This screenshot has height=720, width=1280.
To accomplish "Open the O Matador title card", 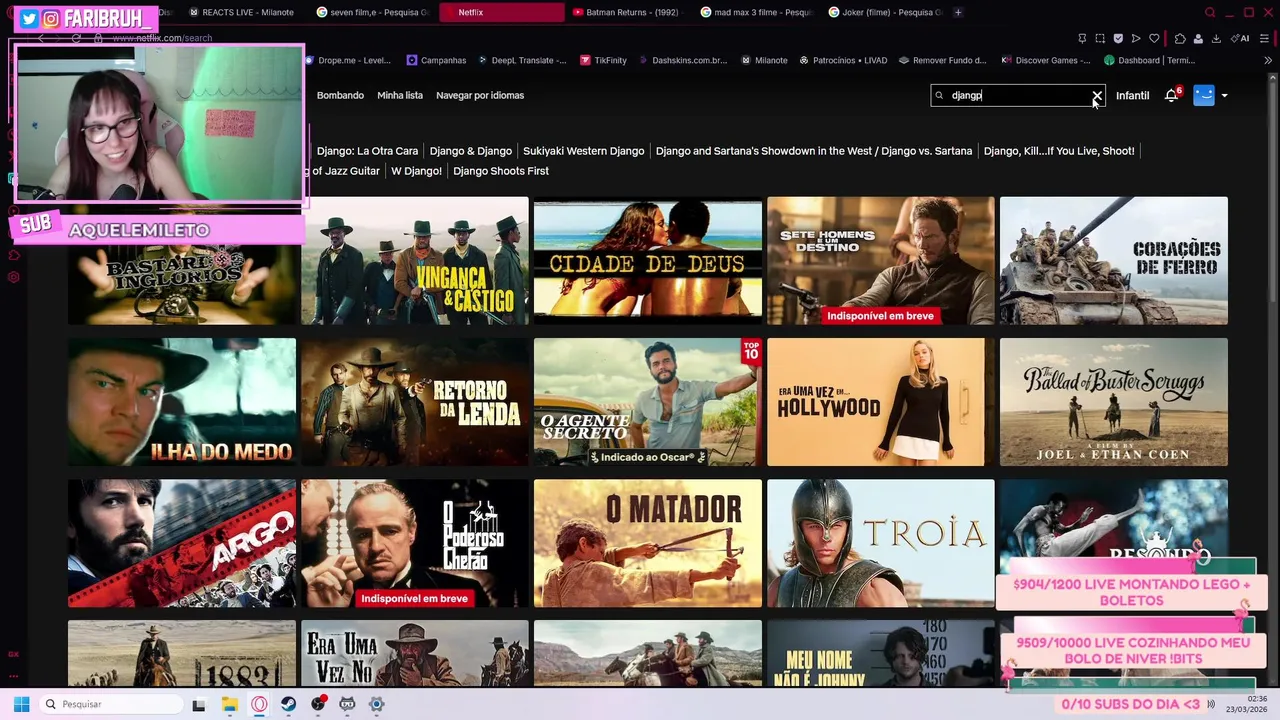I will [648, 543].
